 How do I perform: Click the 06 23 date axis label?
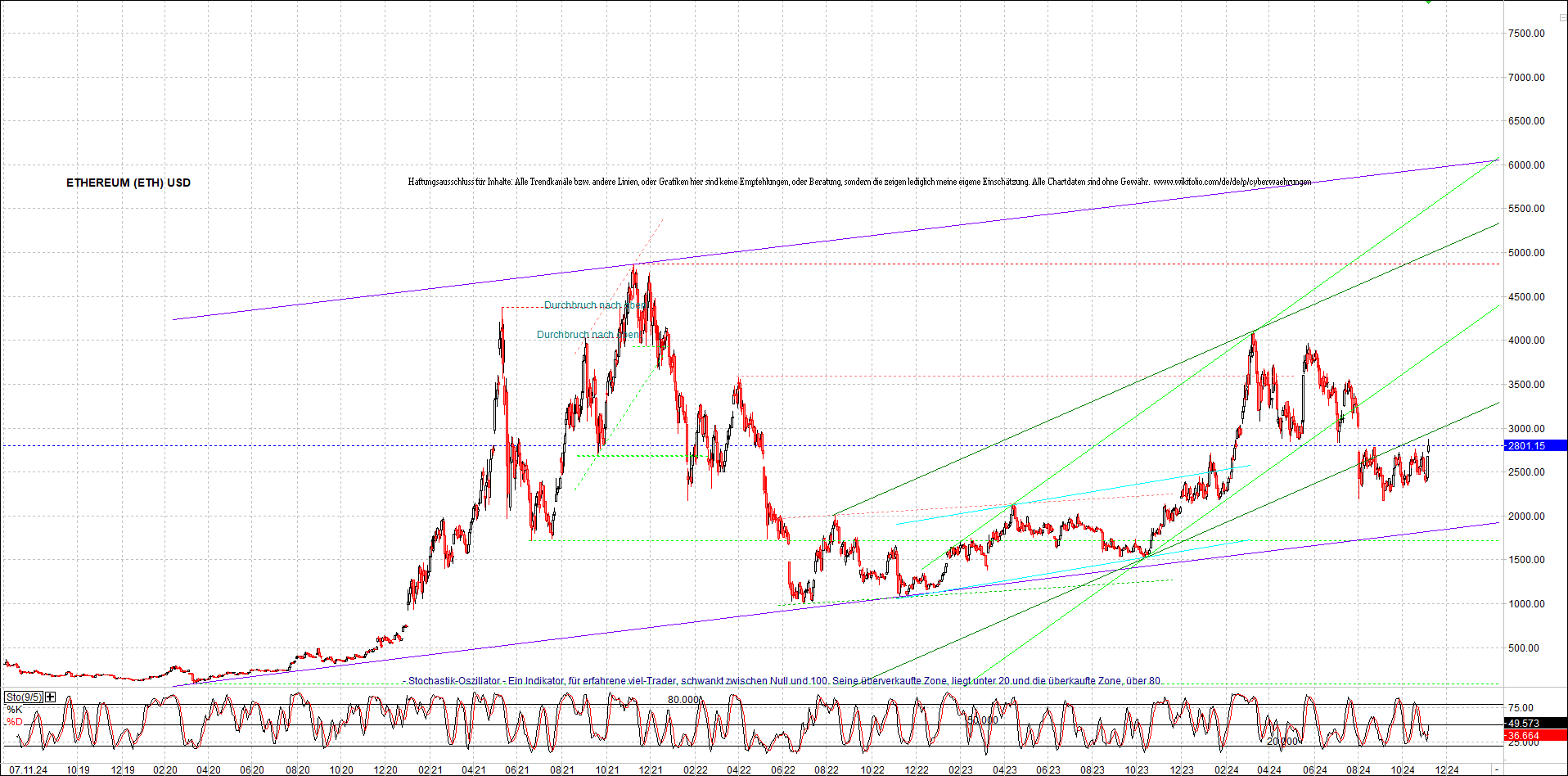[1048, 770]
